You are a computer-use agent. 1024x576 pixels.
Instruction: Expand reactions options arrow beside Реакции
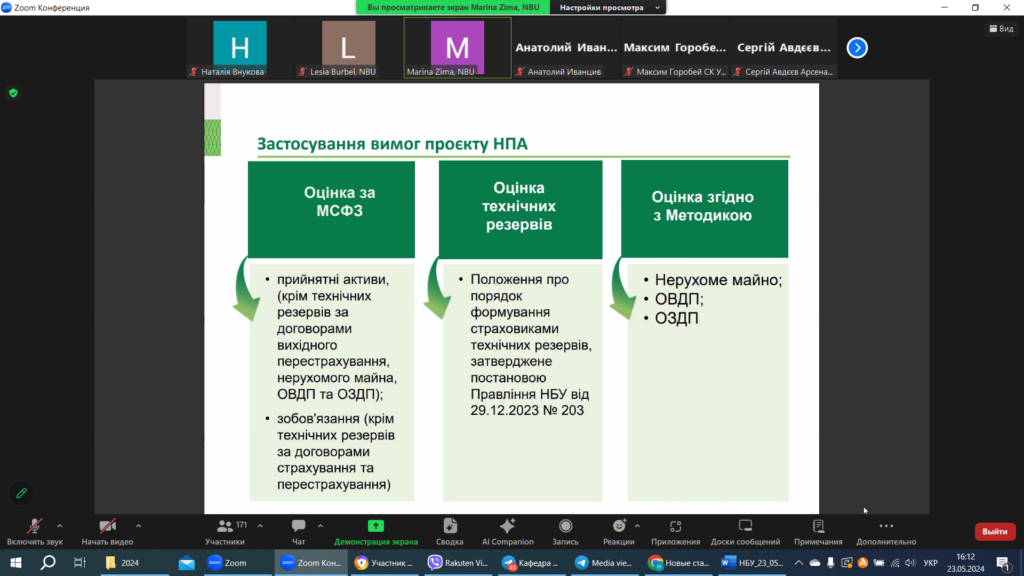[x=637, y=526]
